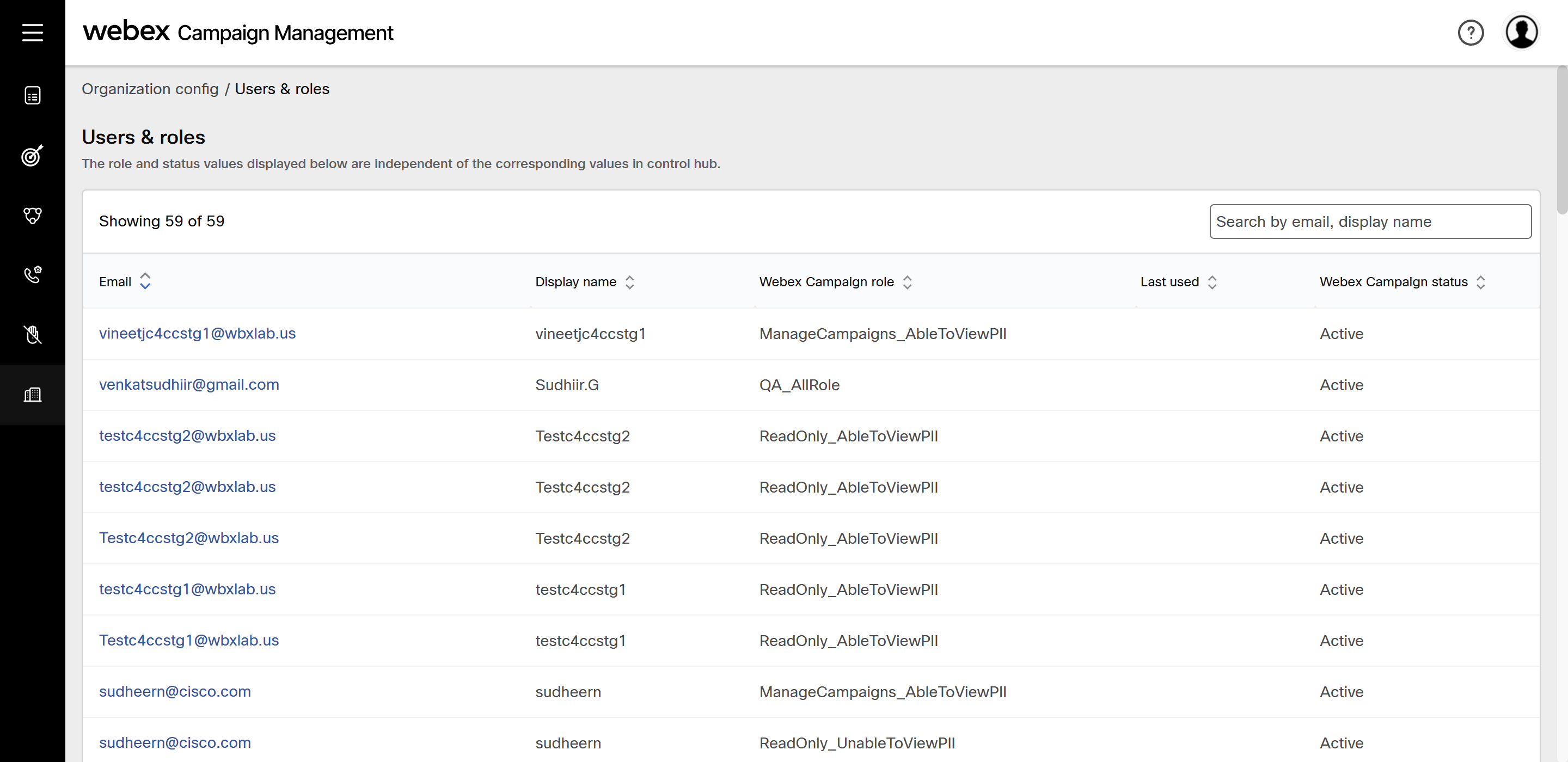Sort the table by Last used
Screen dimensions: 1568x762
[1212, 282]
